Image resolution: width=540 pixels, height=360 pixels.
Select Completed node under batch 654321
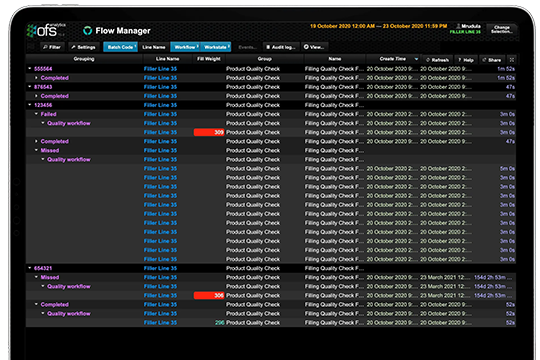coord(54,304)
